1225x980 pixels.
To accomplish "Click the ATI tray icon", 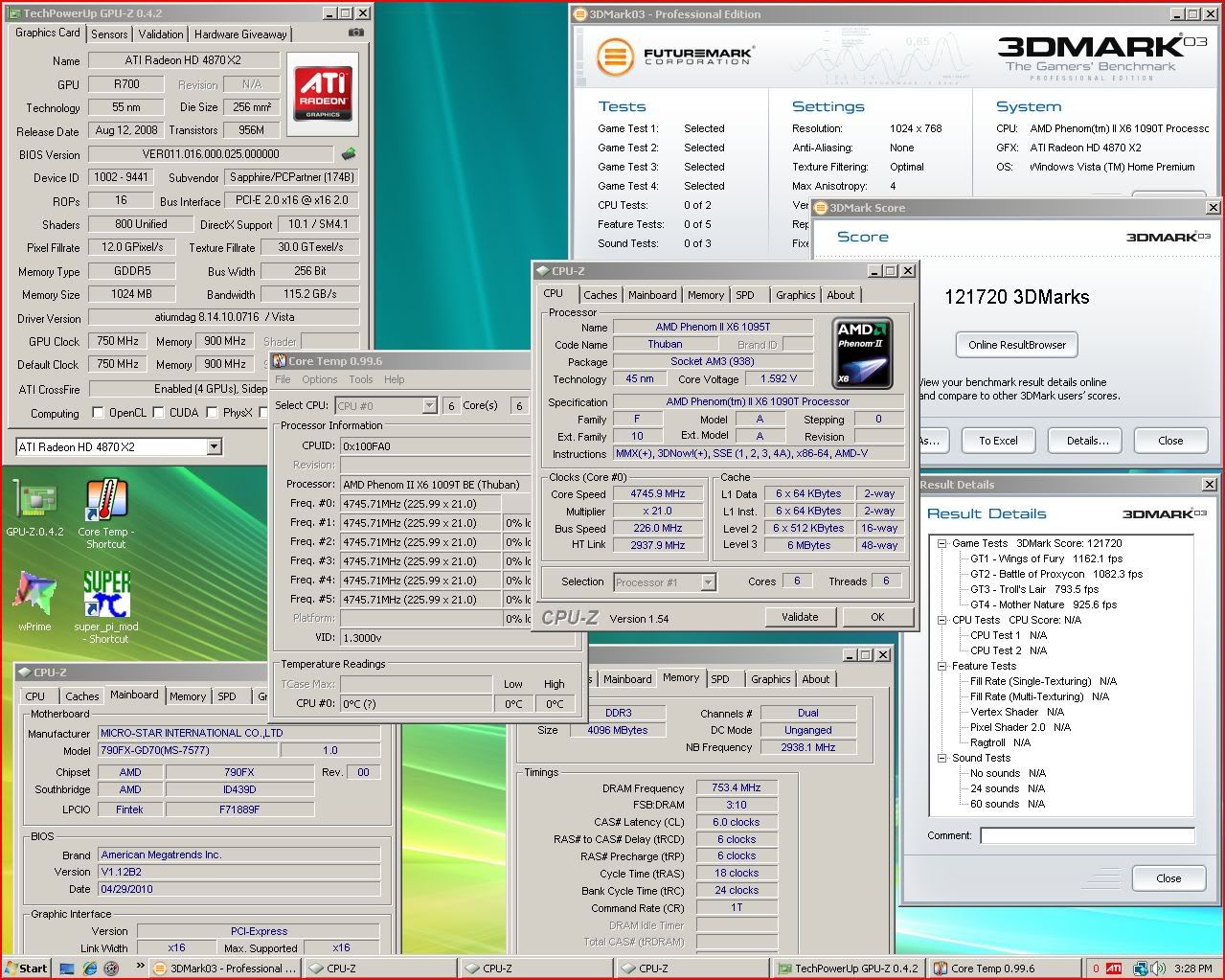I will pyautogui.click(x=1114, y=969).
